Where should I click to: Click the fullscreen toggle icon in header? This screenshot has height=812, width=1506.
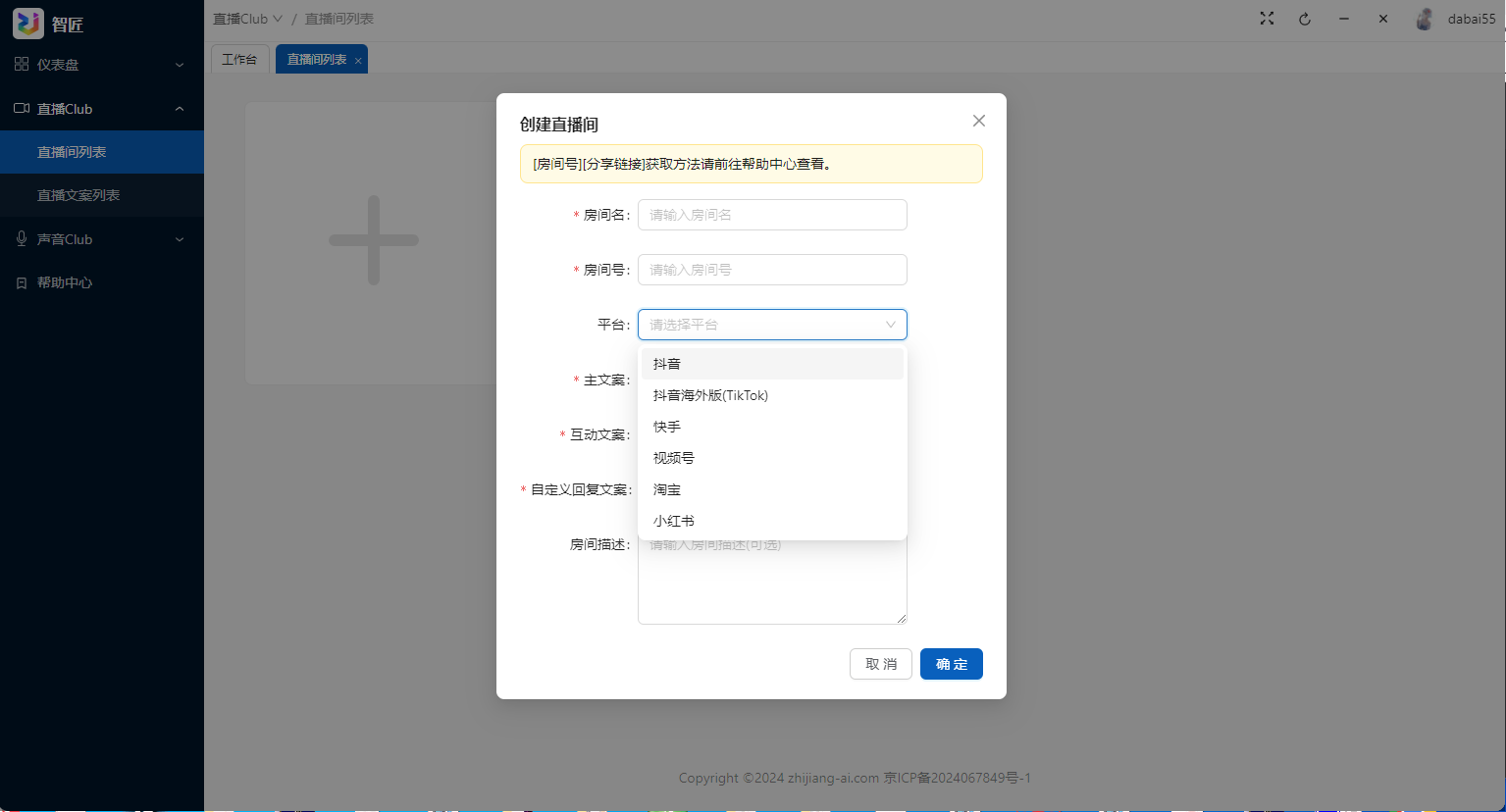(1267, 19)
